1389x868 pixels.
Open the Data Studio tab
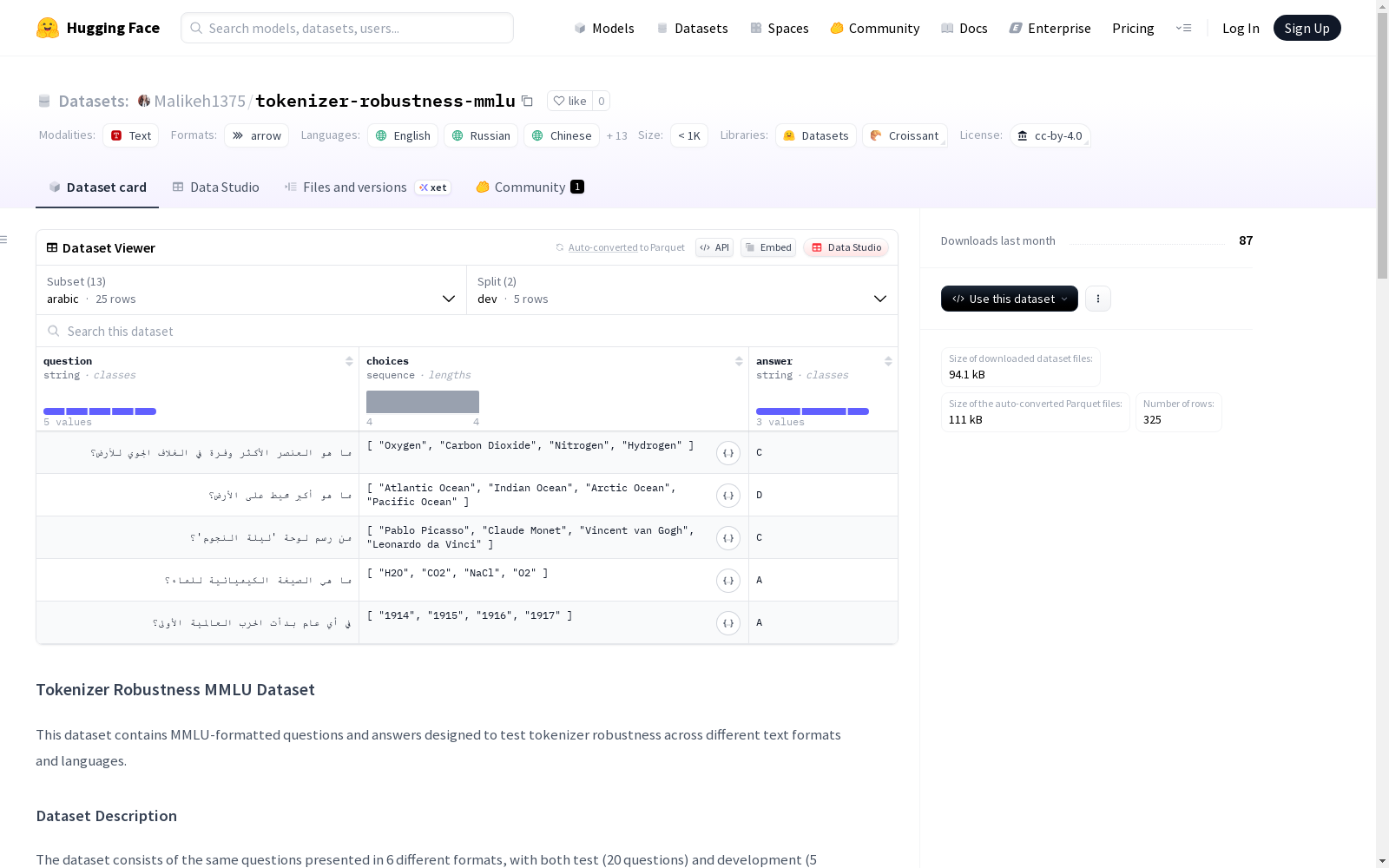pos(216,187)
